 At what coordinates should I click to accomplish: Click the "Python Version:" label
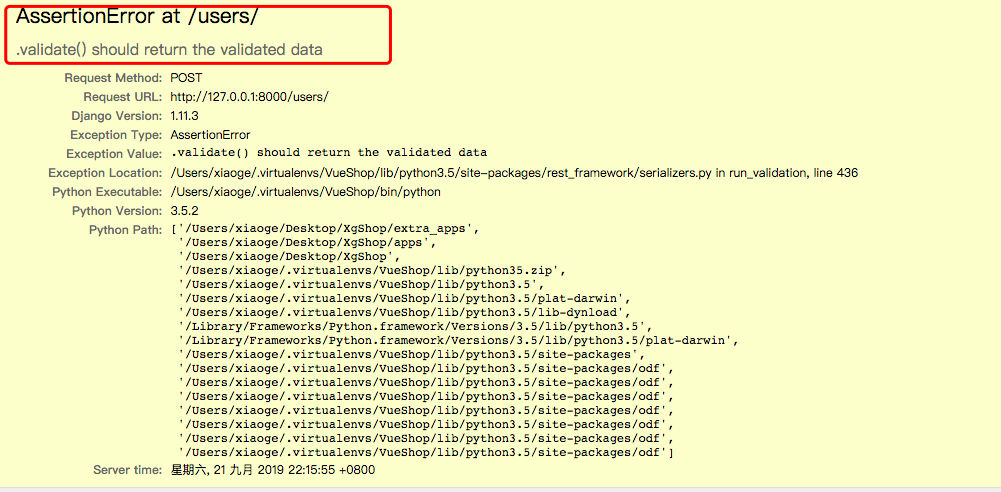(117, 211)
